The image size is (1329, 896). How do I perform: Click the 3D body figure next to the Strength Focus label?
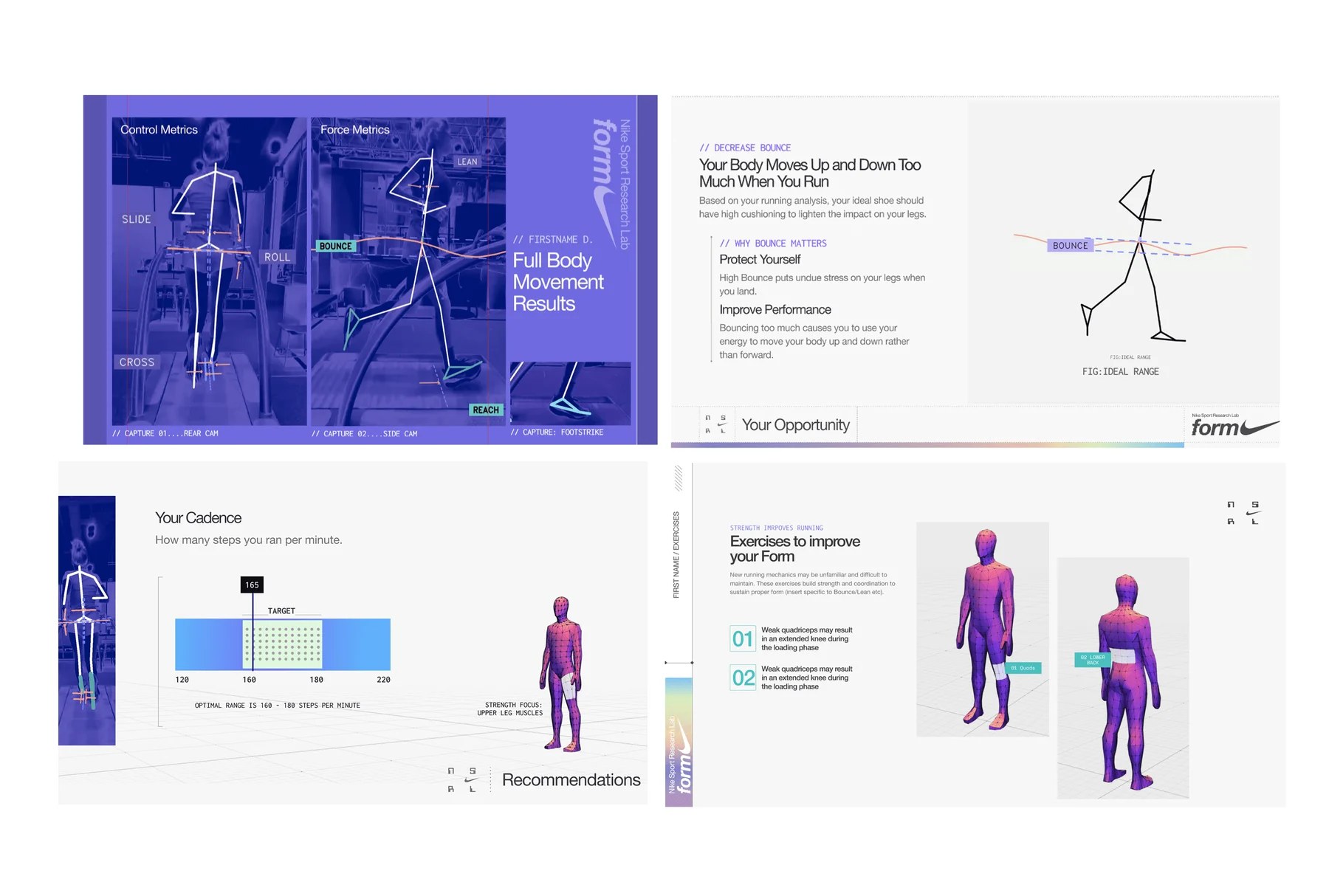click(563, 675)
